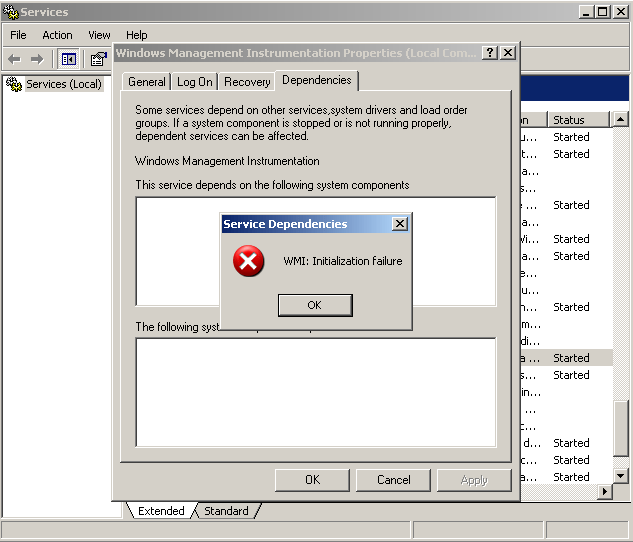Click the Forward arrow in Services toolbar
The image size is (633, 542).
coord(37,60)
